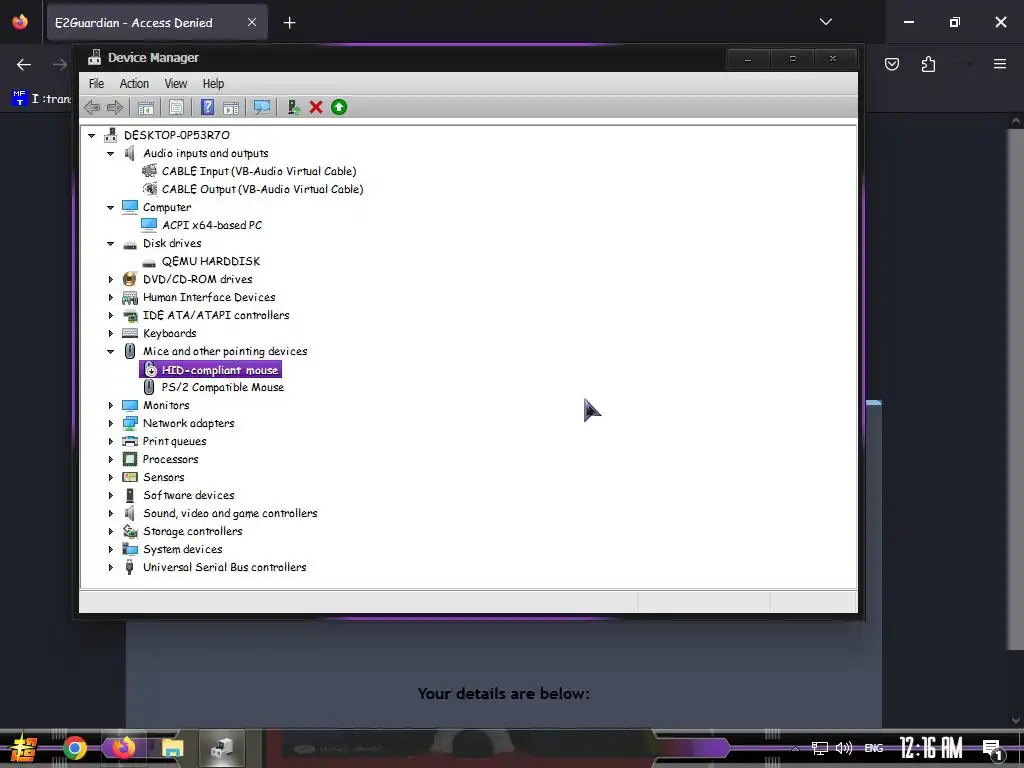Image resolution: width=1024 pixels, height=768 pixels.
Task: Click the Back arrow in Device Manager toolbar
Action: point(92,107)
